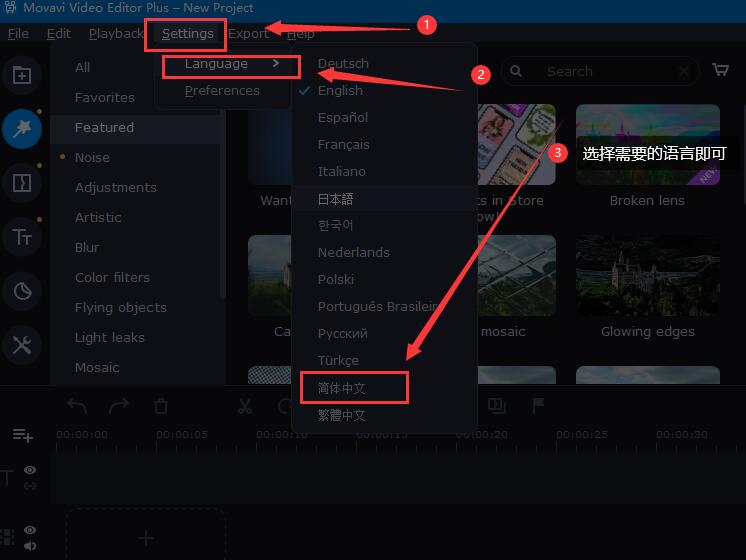Viewport: 746px width, 560px height.
Task: Open the Blur filter category
Action: pos(87,247)
